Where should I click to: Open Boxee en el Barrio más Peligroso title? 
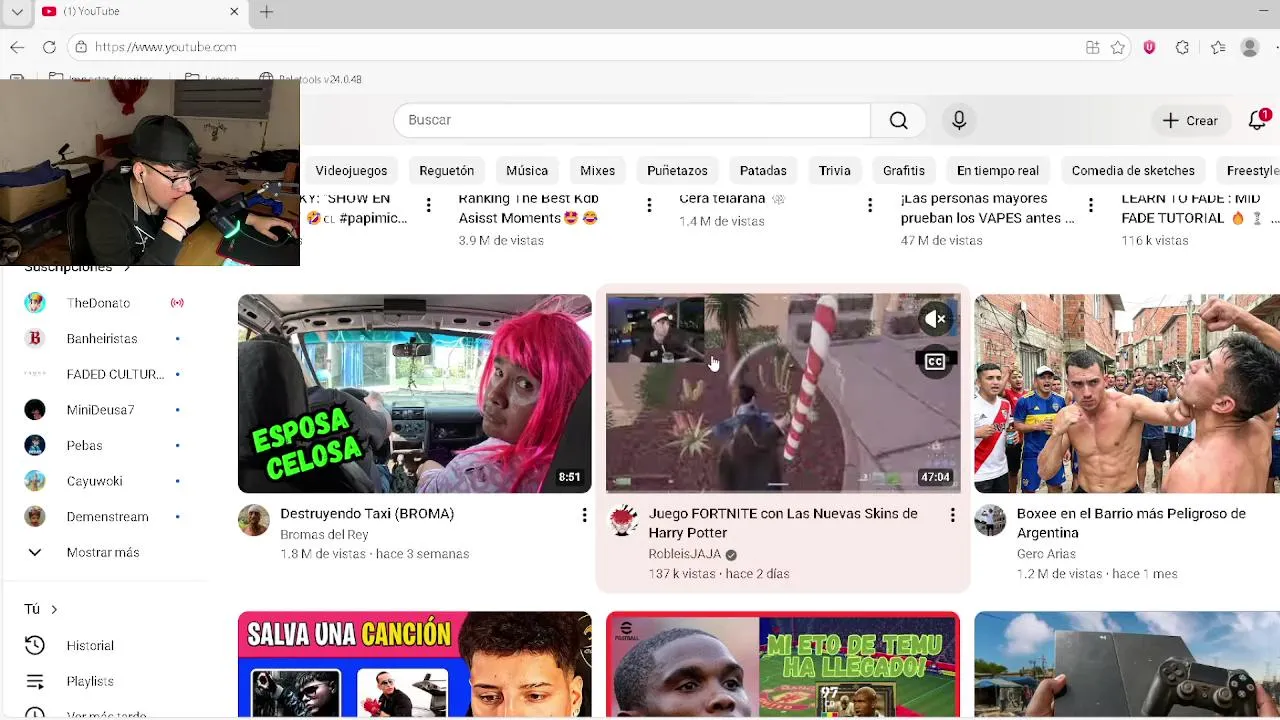coord(1131,523)
